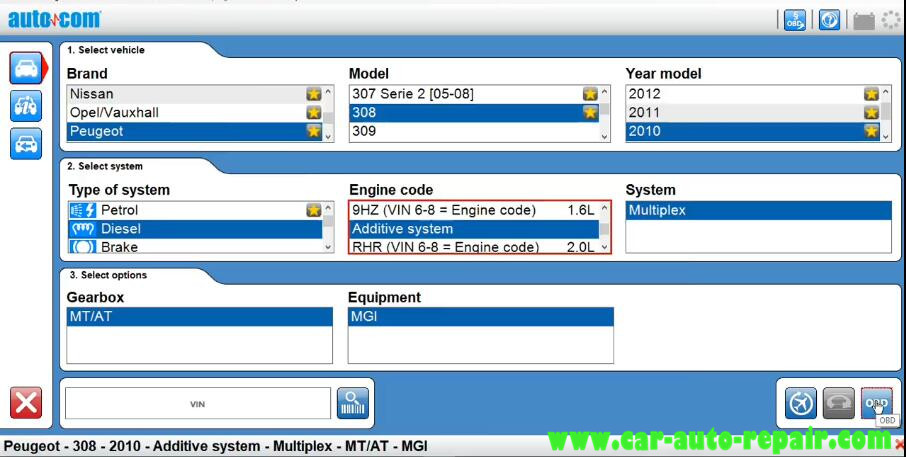Select Brake type of system
Viewport: 906px width, 457px height.
[x=195, y=247]
